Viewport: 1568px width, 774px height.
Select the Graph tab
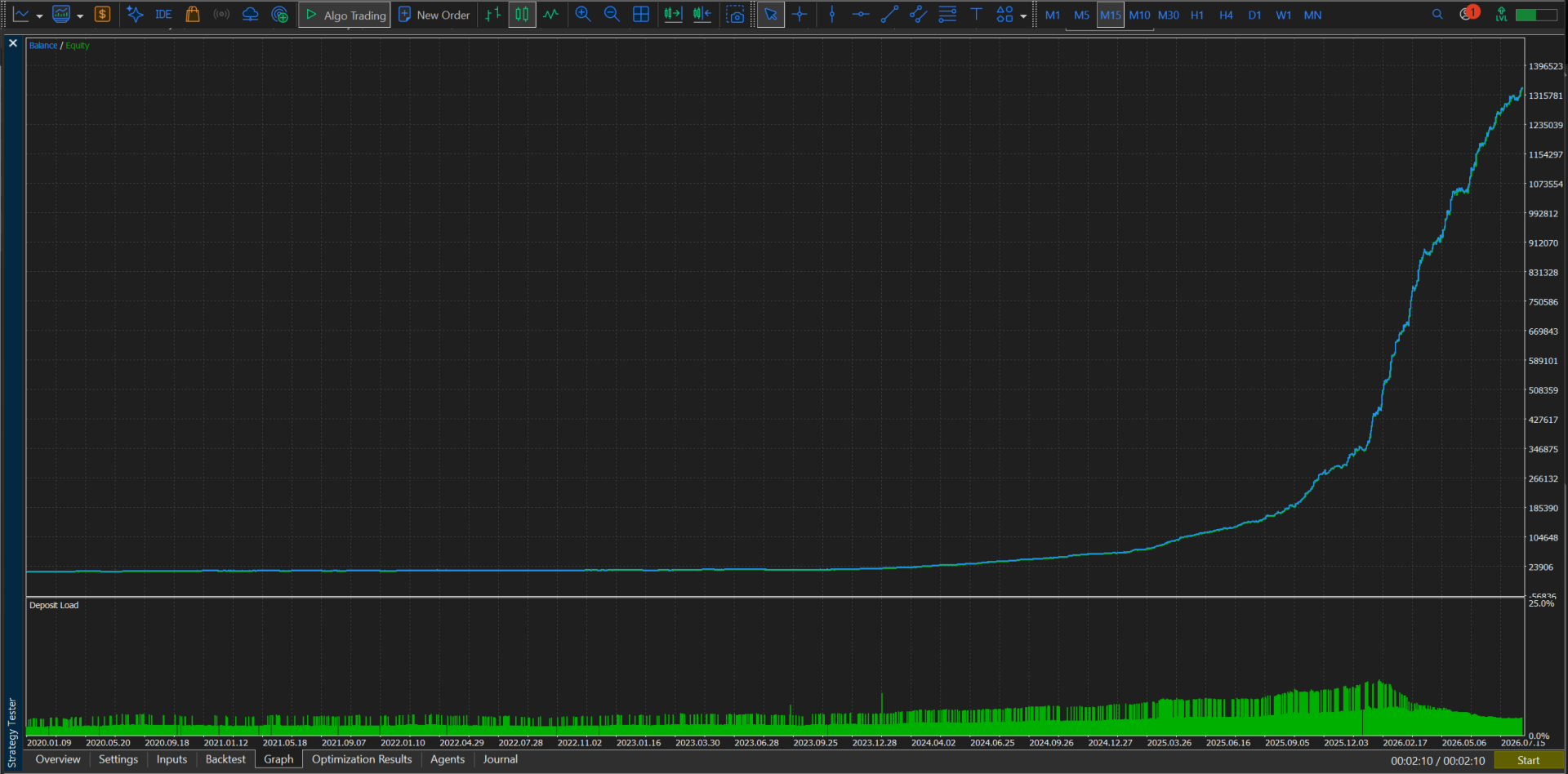click(x=278, y=759)
